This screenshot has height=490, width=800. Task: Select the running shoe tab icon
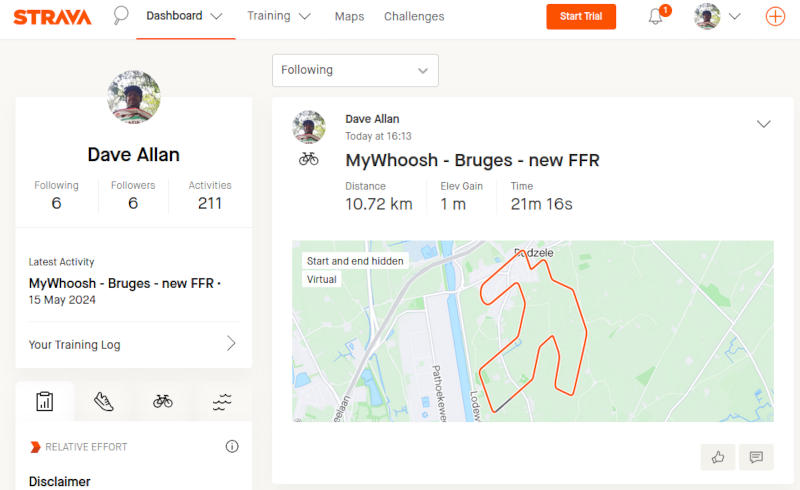coord(104,401)
